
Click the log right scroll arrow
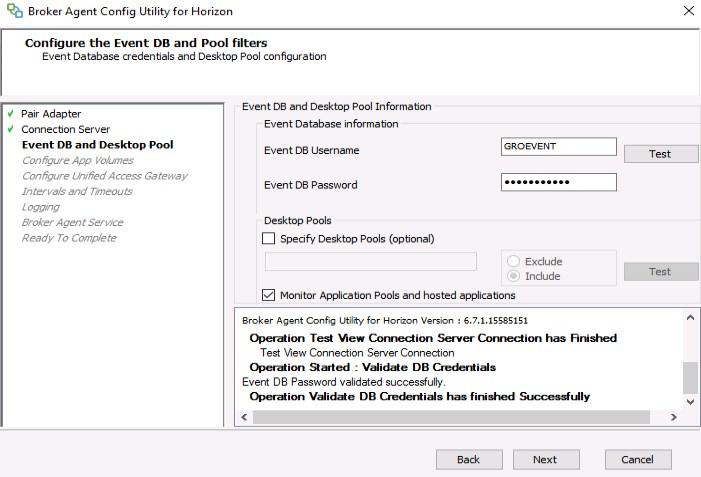673,417
